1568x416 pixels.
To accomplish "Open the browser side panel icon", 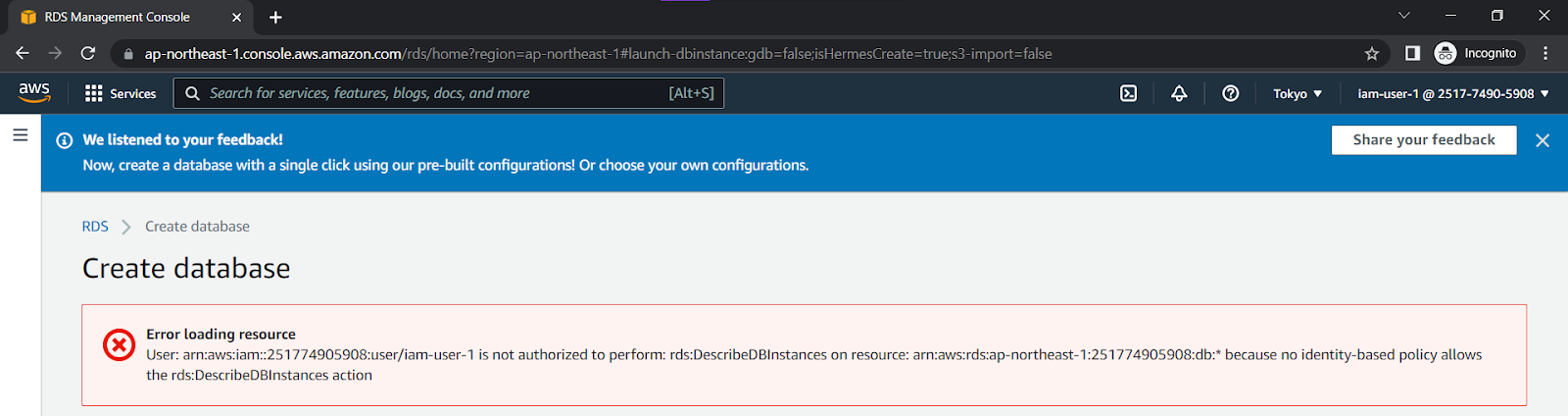I will click(x=1412, y=53).
